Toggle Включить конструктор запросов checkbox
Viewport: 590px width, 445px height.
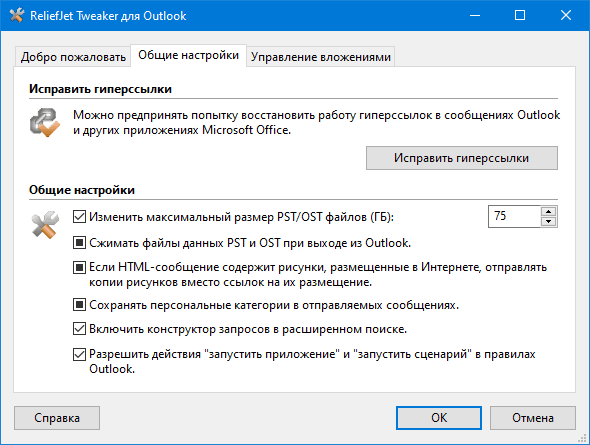pyautogui.click(x=79, y=329)
